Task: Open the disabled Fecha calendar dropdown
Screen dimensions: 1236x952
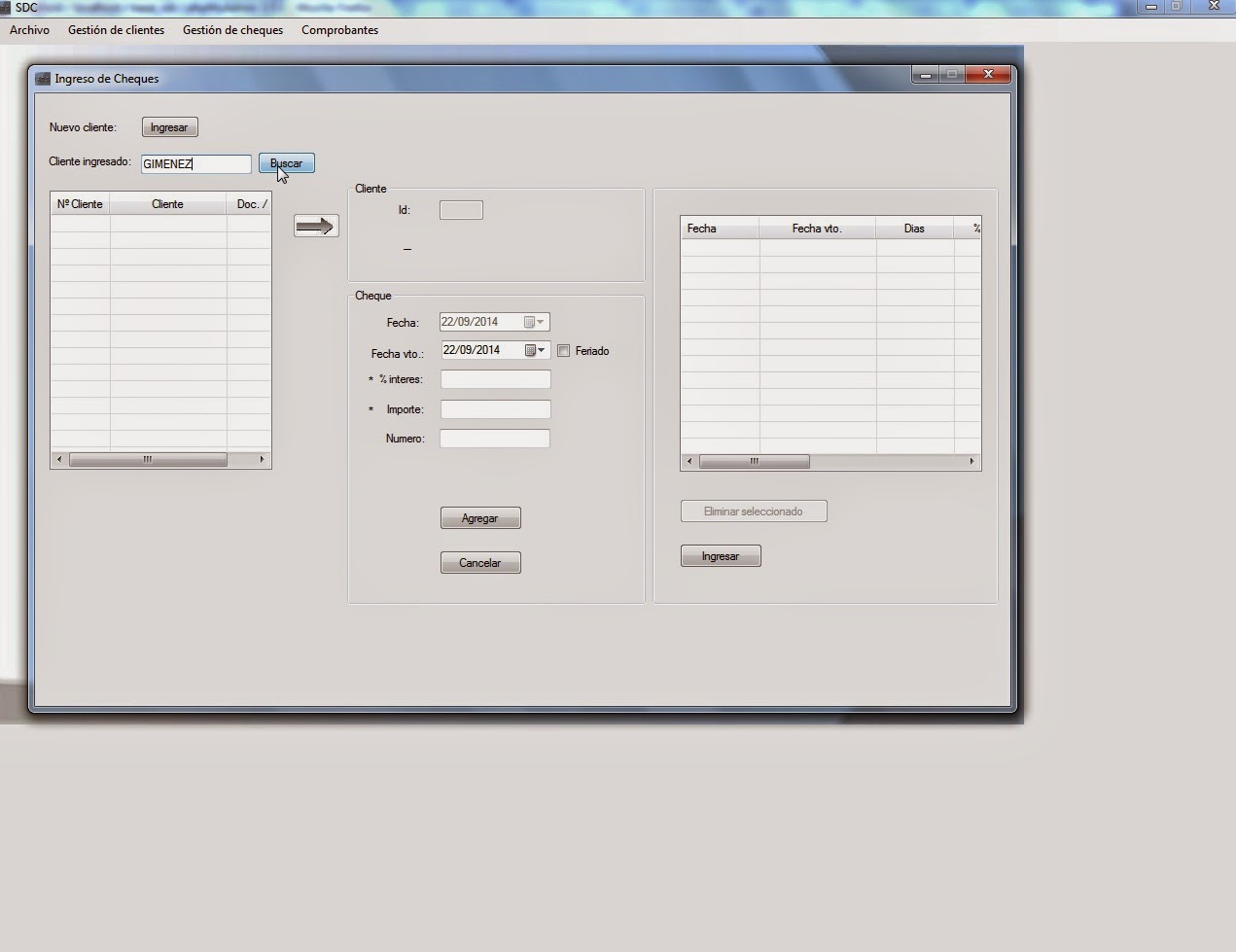Action: click(x=534, y=322)
